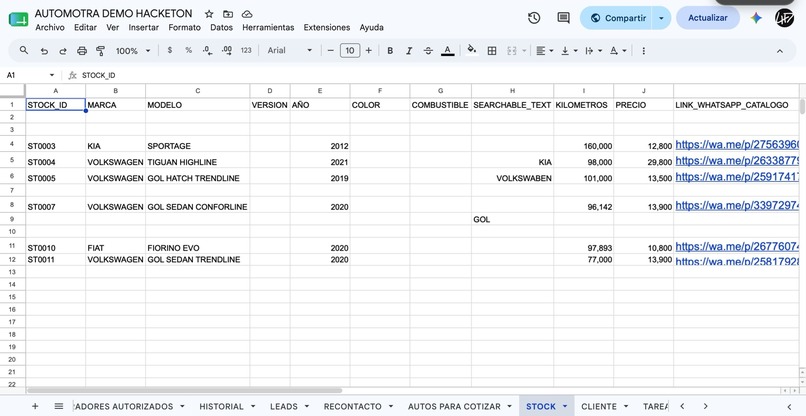Open the FIORINO EVO WhatsApp link
Viewport: 806px width, 416px height.
(x=737, y=247)
